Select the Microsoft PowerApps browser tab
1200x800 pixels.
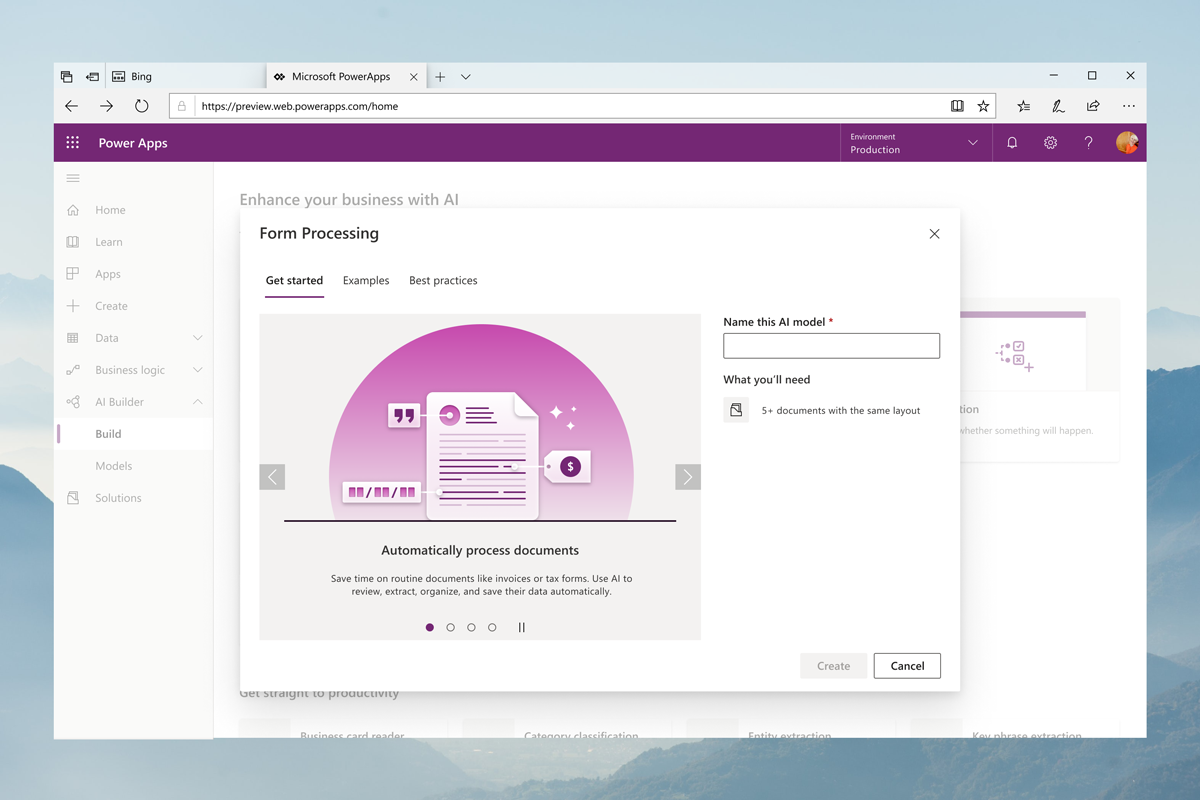tap(347, 77)
